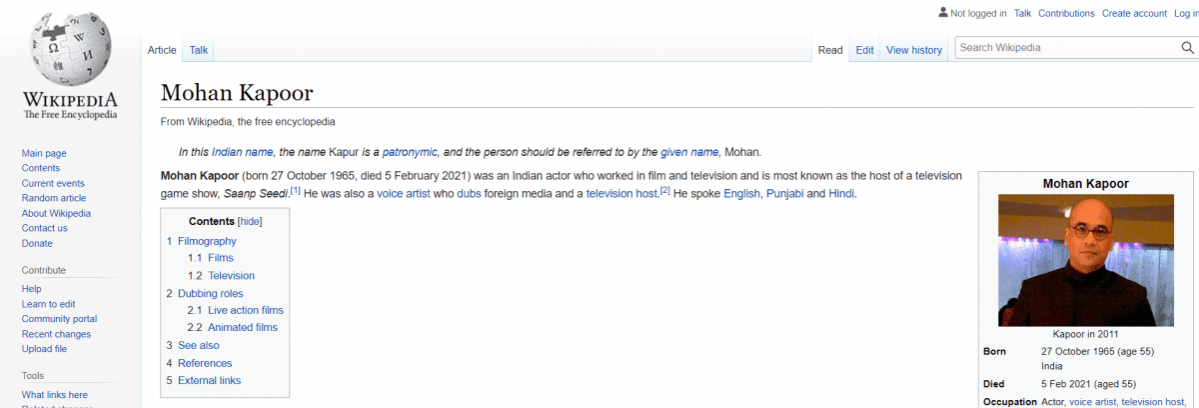Open voice artist link in infobox Occupation
The image size is (1199, 408).
click(1093, 402)
